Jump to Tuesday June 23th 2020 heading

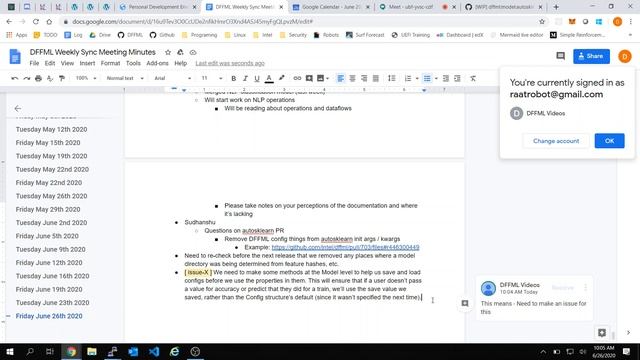pos(52,302)
